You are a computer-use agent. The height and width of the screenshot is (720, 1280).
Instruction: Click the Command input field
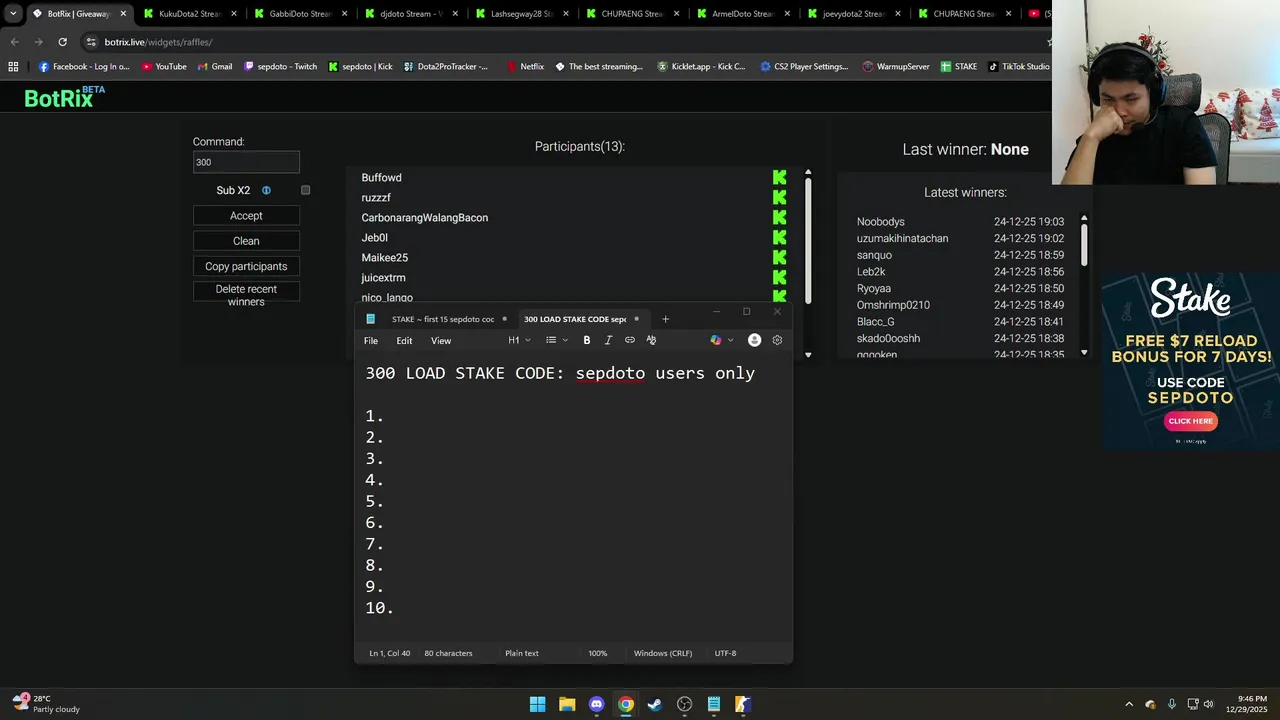(246, 162)
